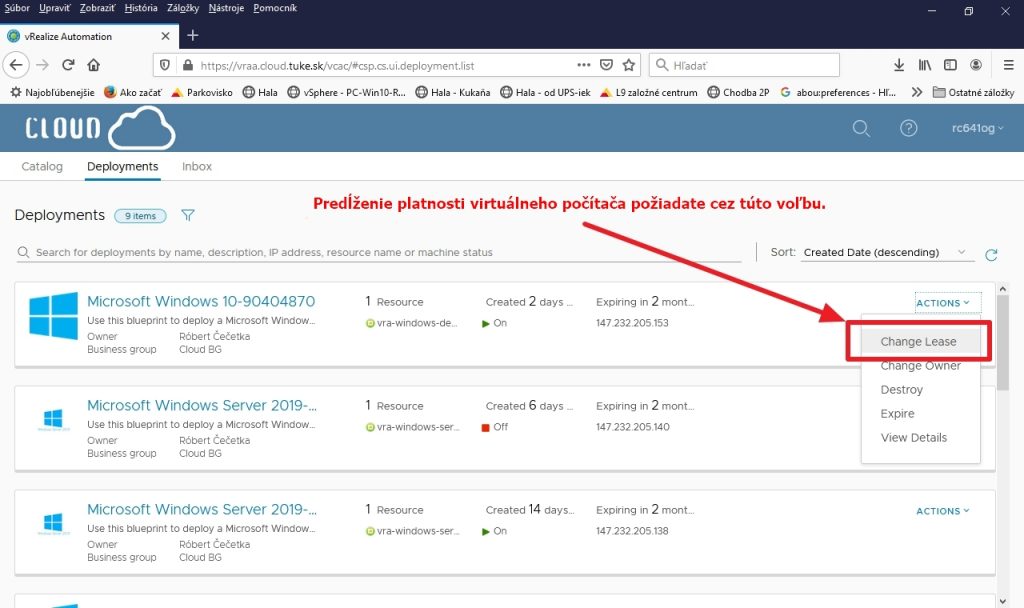
Task: Expand Actions for the third deployment
Action: 943,511
